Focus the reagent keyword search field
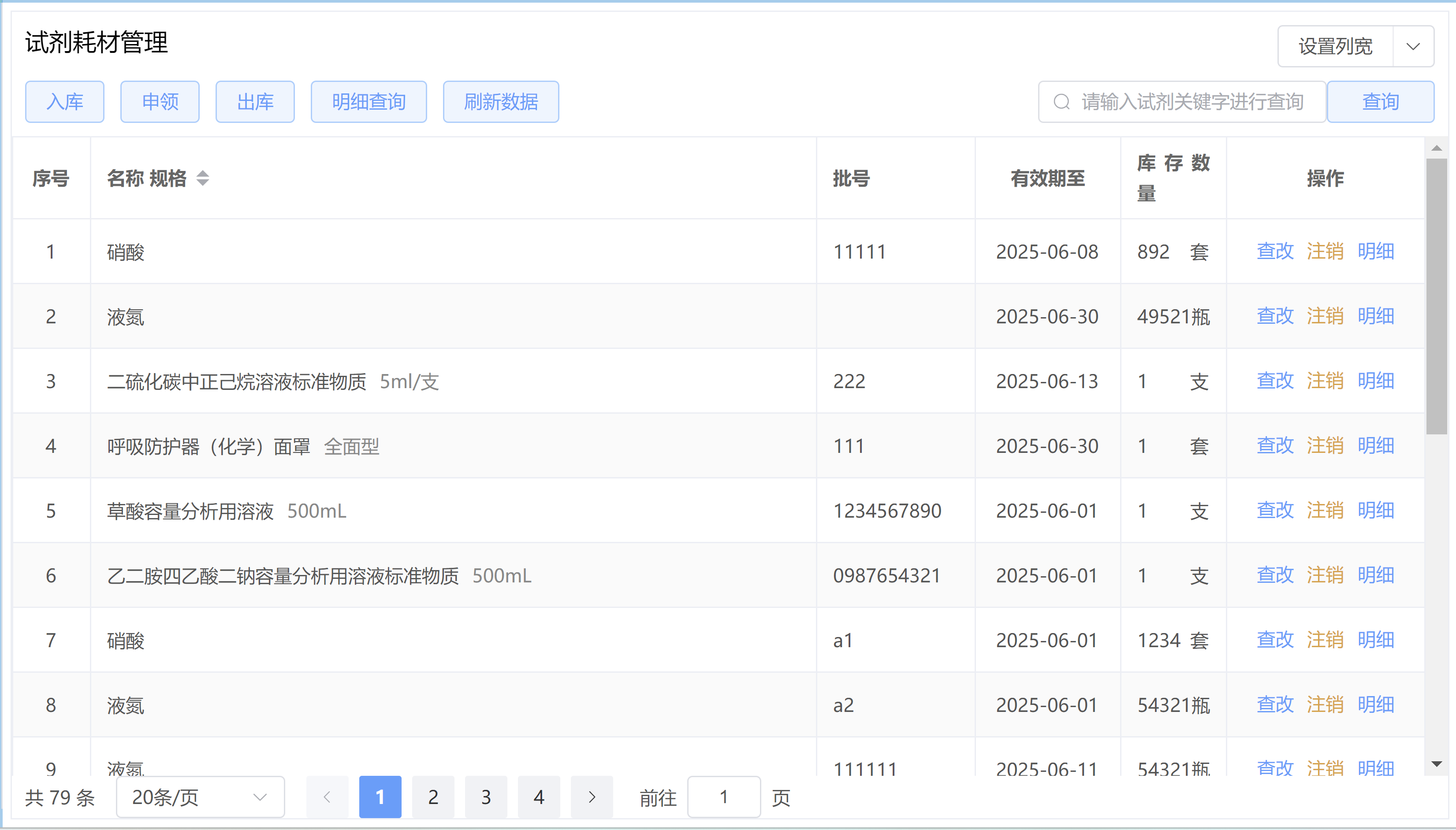The image size is (1456, 830). (1192, 102)
